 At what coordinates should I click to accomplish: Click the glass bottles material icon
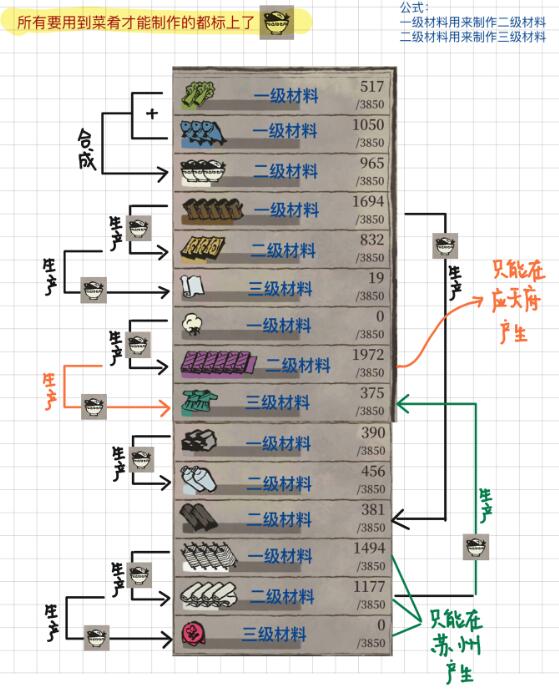pyautogui.click(x=198, y=480)
